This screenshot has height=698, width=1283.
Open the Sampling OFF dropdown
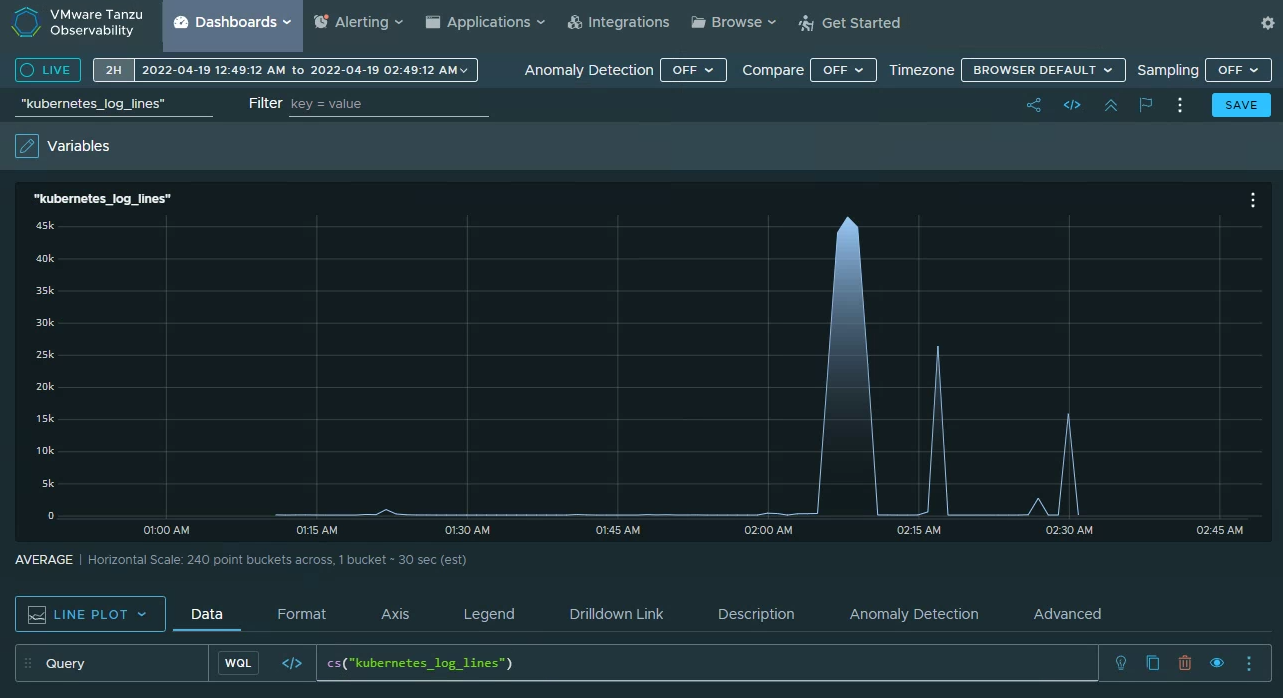1238,70
